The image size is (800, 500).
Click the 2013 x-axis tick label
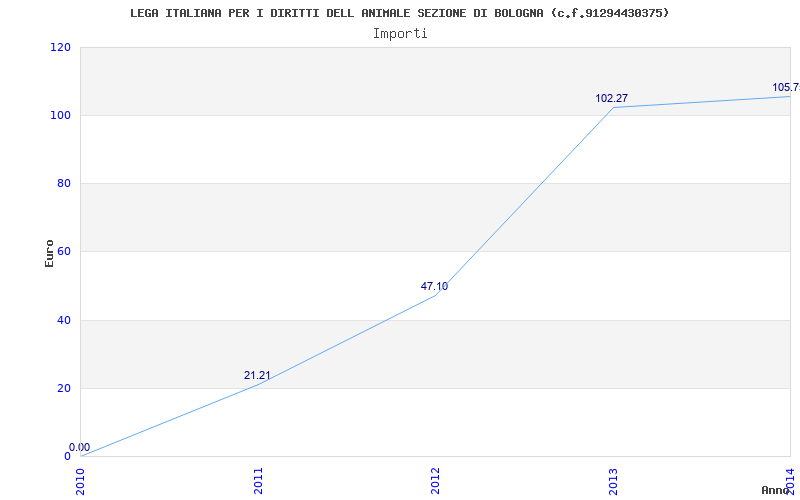point(613,481)
